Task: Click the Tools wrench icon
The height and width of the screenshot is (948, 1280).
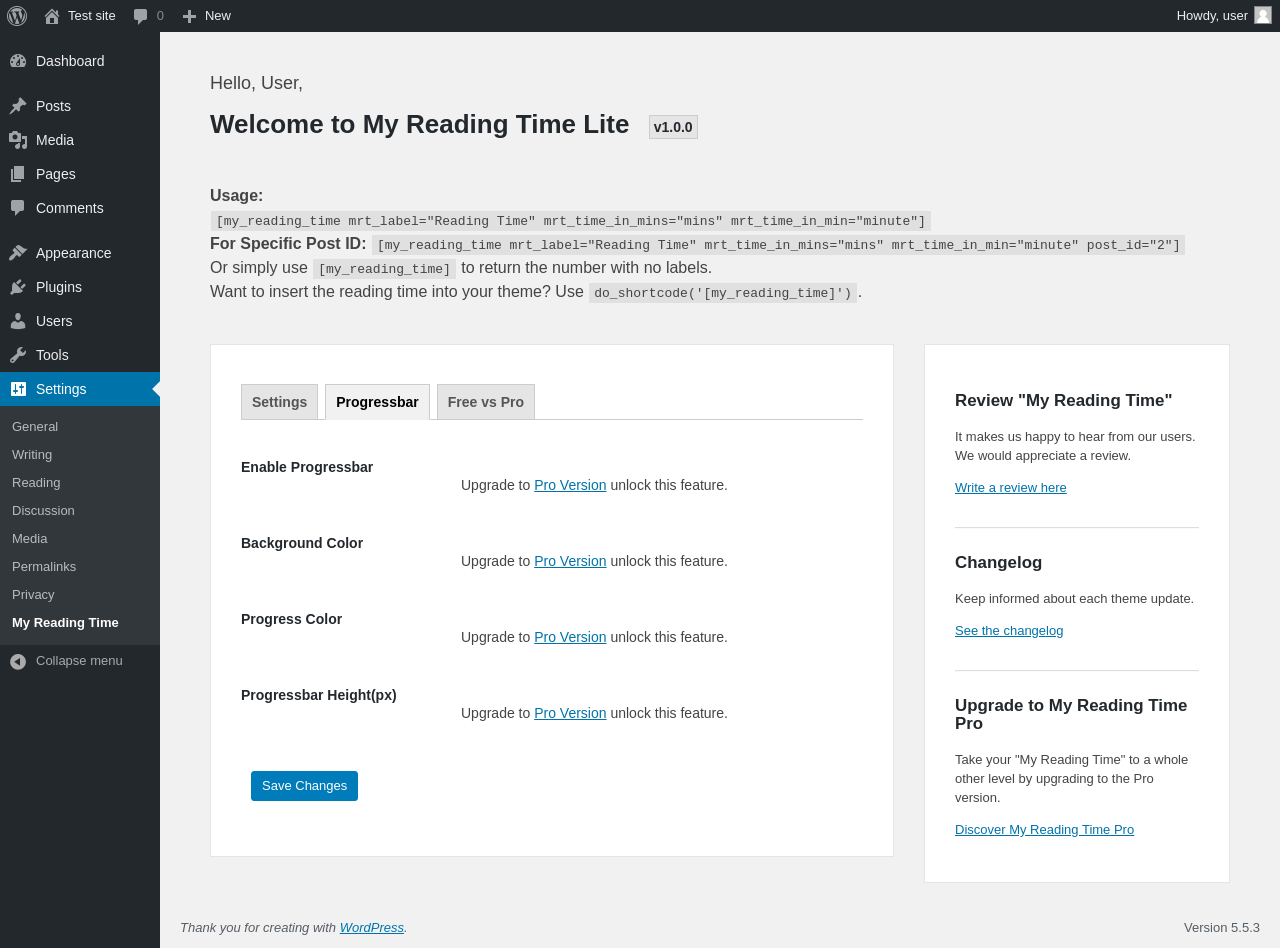Action: pos(18,355)
